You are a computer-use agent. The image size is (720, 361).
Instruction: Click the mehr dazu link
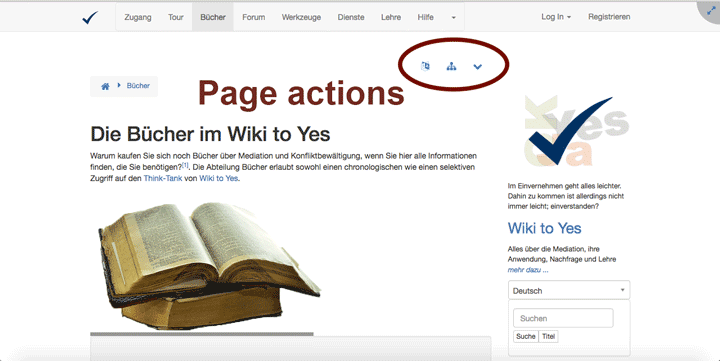[528, 270]
